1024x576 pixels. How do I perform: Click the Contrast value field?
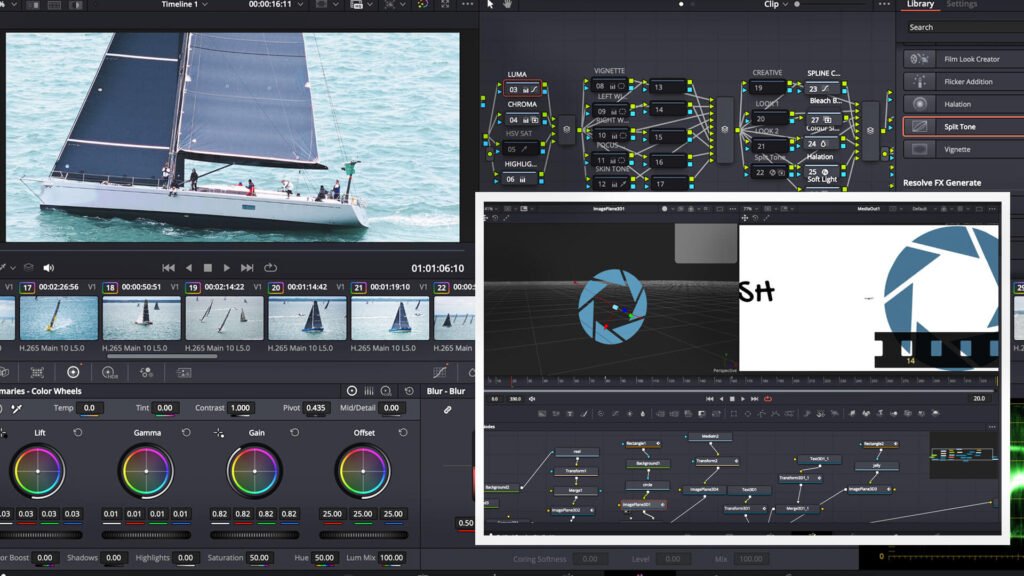point(240,408)
